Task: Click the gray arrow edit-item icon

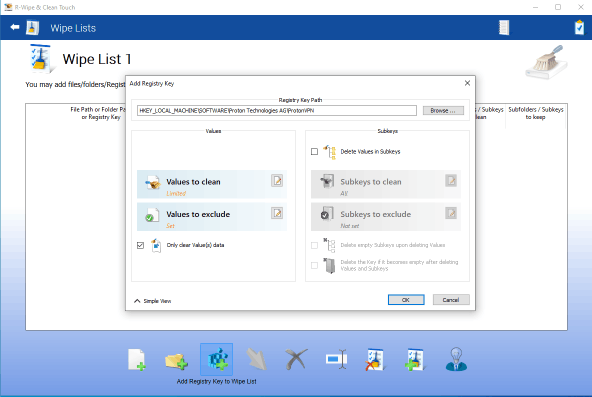Action: [257, 359]
